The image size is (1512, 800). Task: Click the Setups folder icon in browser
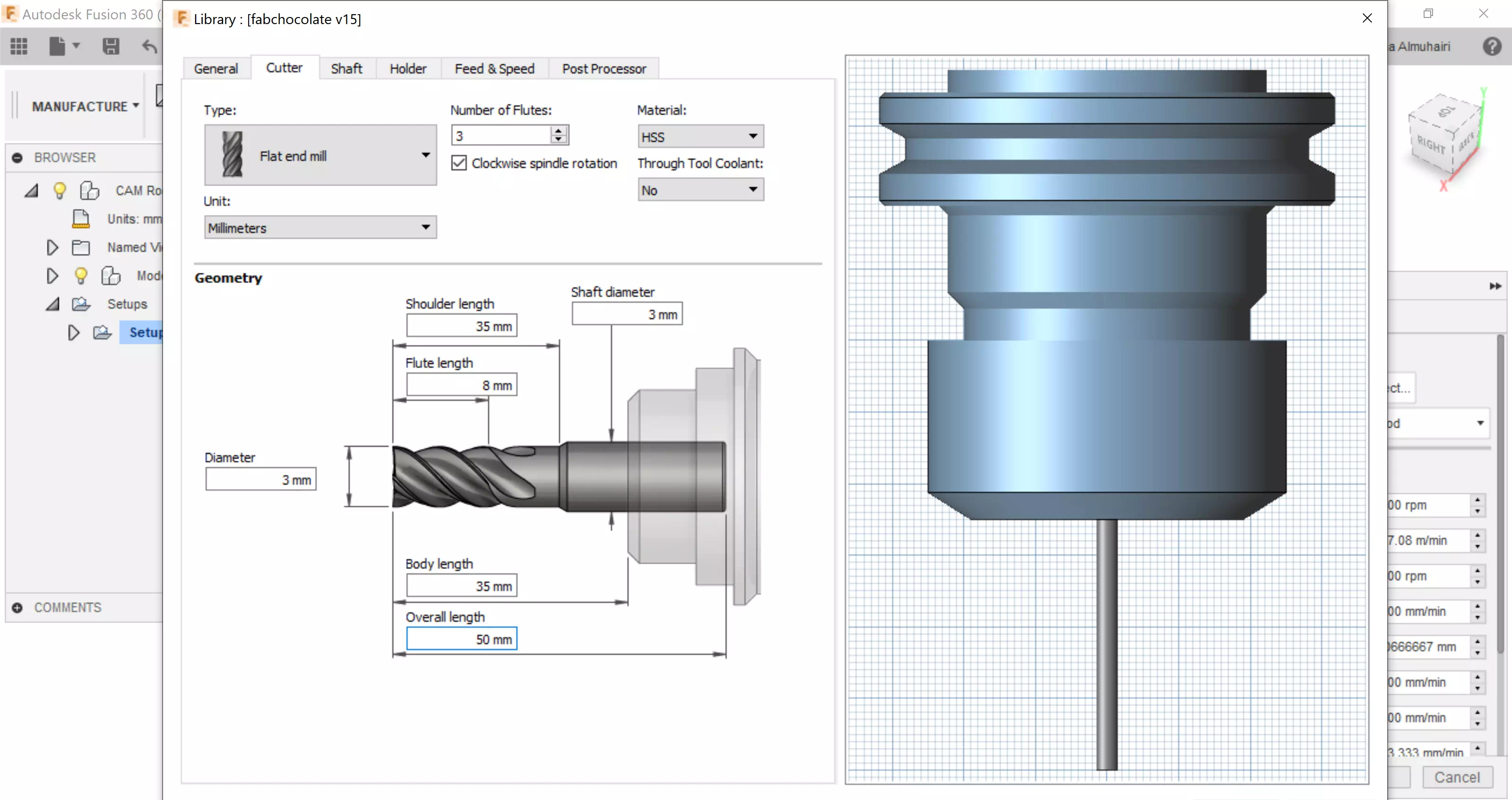[81, 304]
